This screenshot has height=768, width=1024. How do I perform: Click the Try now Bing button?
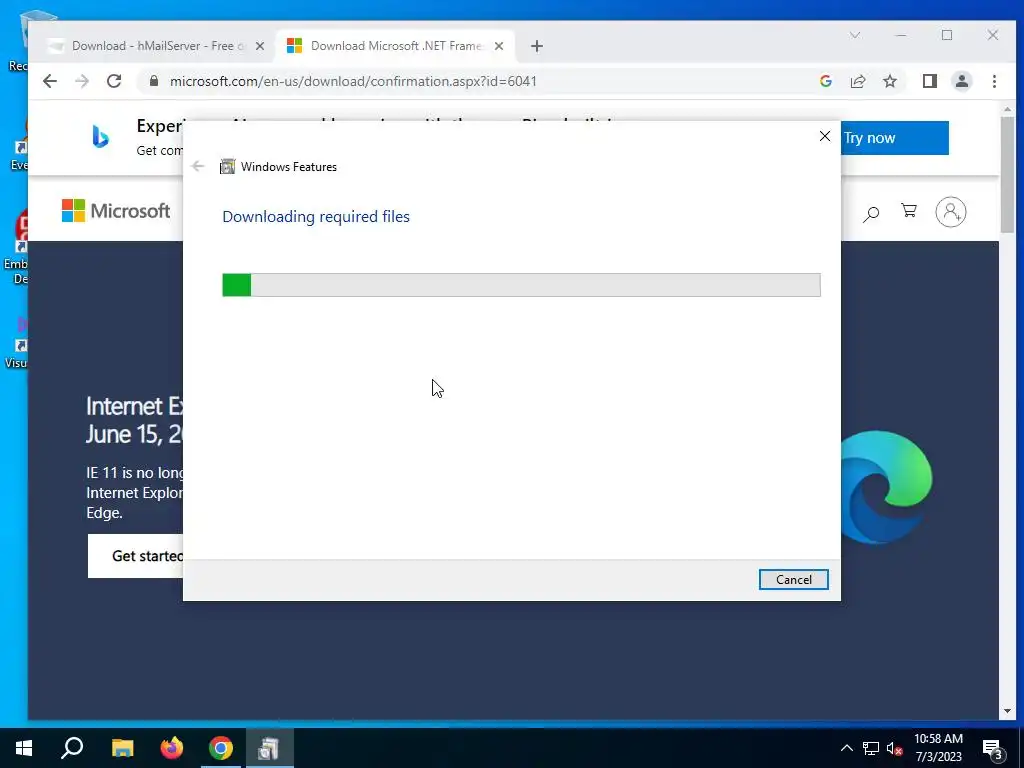pyautogui.click(x=895, y=138)
